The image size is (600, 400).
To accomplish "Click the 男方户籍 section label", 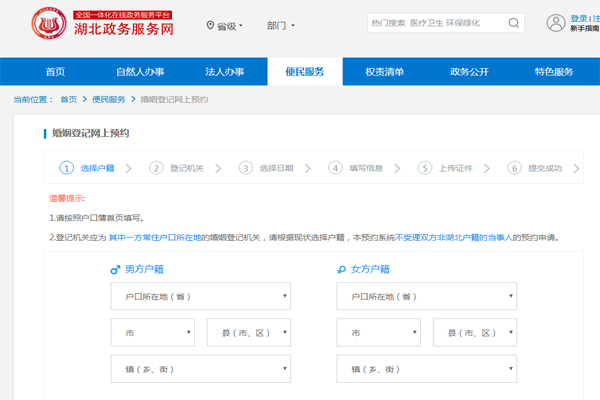I will pyautogui.click(x=144, y=269).
